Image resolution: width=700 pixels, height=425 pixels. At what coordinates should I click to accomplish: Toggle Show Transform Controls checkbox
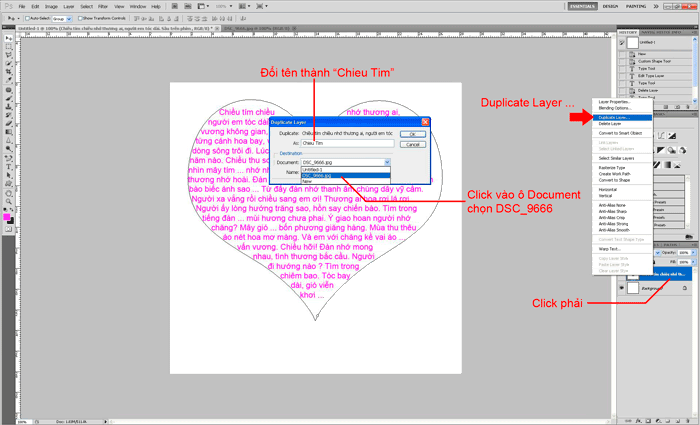tap(81, 18)
